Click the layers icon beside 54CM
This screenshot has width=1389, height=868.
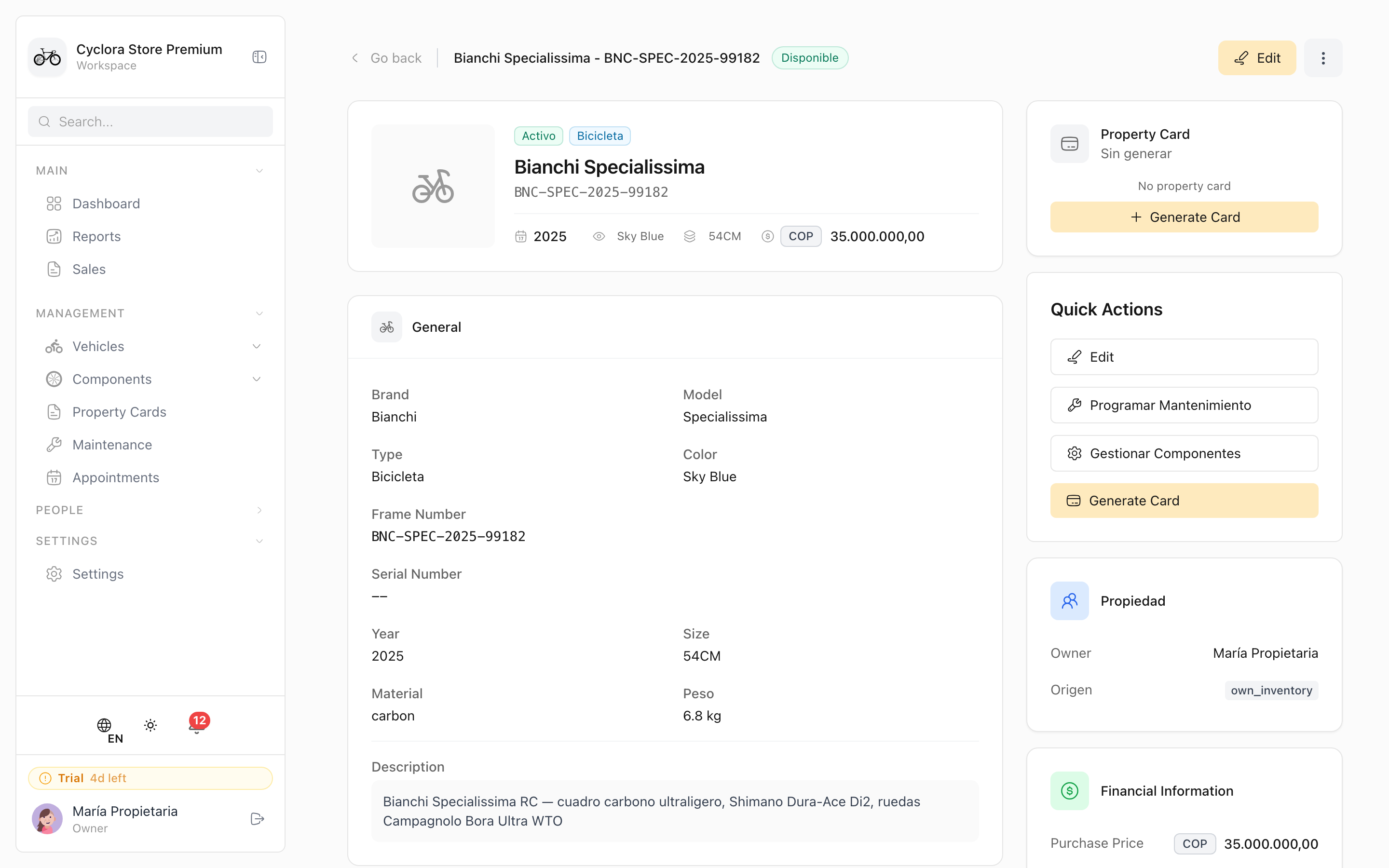[x=690, y=236]
